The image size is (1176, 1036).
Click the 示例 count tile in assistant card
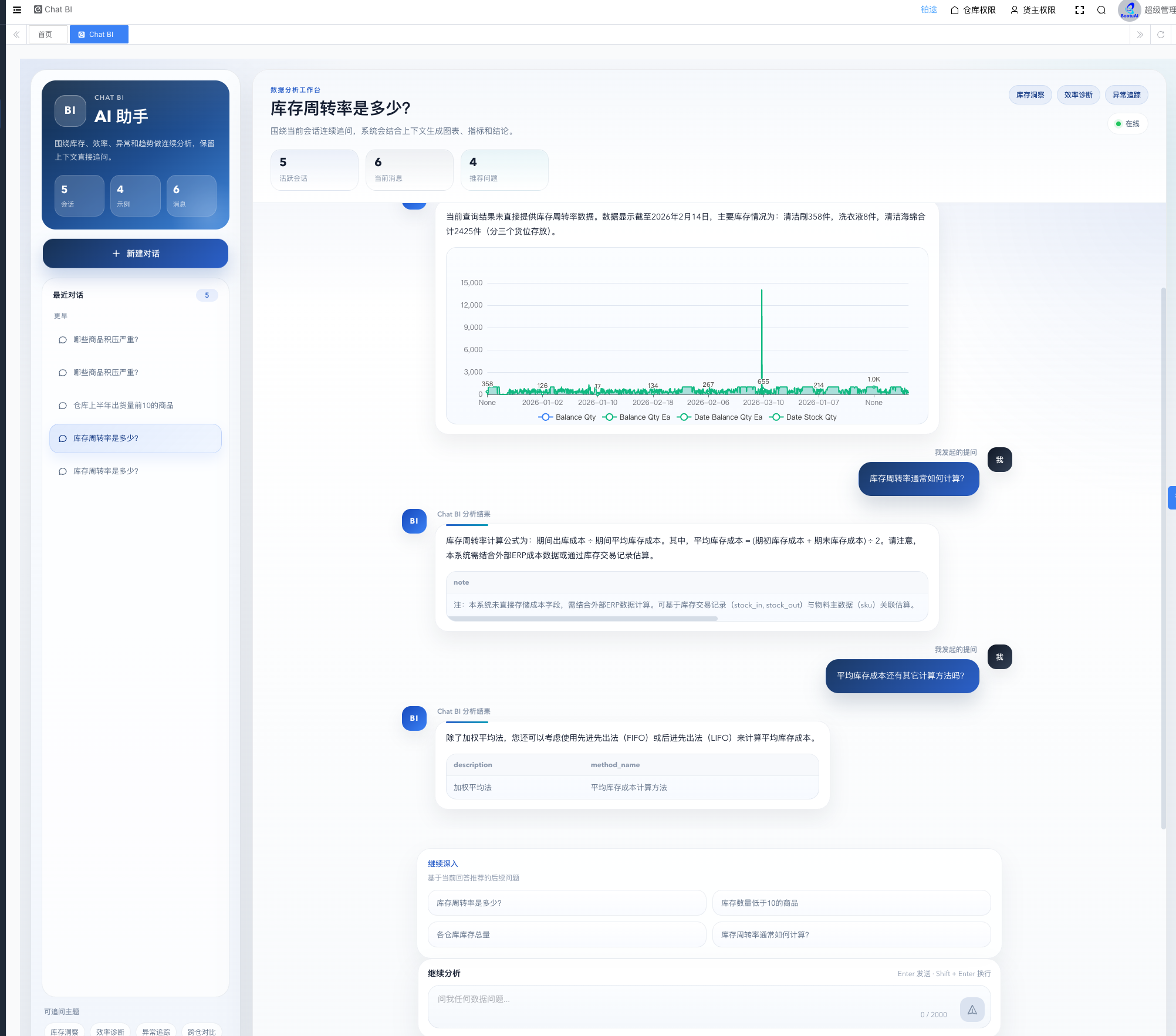coord(136,196)
